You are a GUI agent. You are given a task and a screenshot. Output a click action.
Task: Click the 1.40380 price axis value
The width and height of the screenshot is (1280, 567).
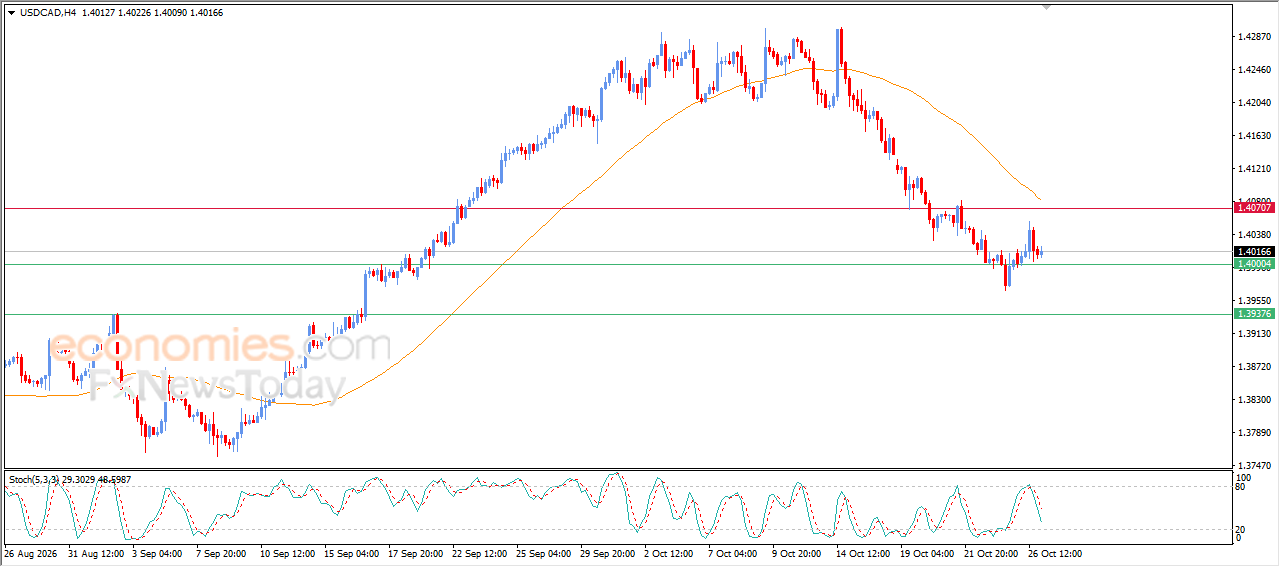click(x=1254, y=235)
